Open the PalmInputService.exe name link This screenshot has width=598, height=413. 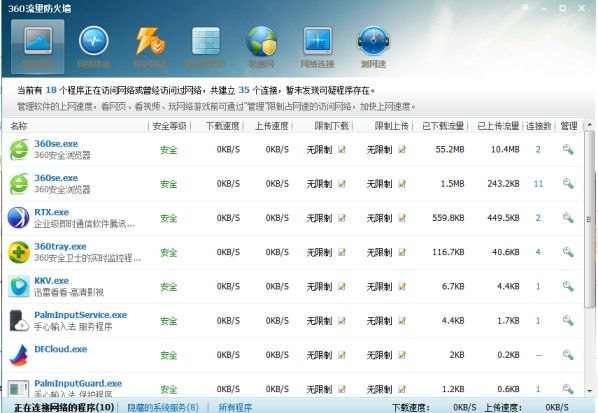(80, 315)
